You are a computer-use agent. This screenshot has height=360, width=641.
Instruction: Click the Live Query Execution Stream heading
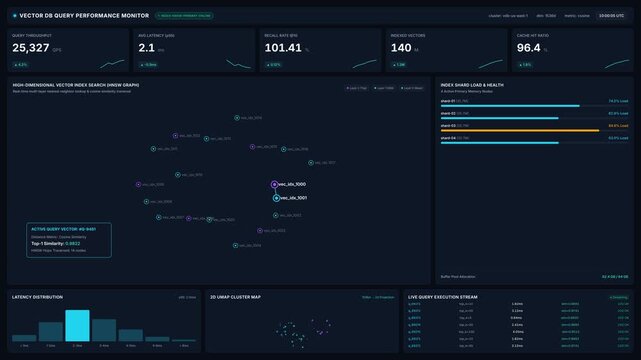point(443,297)
